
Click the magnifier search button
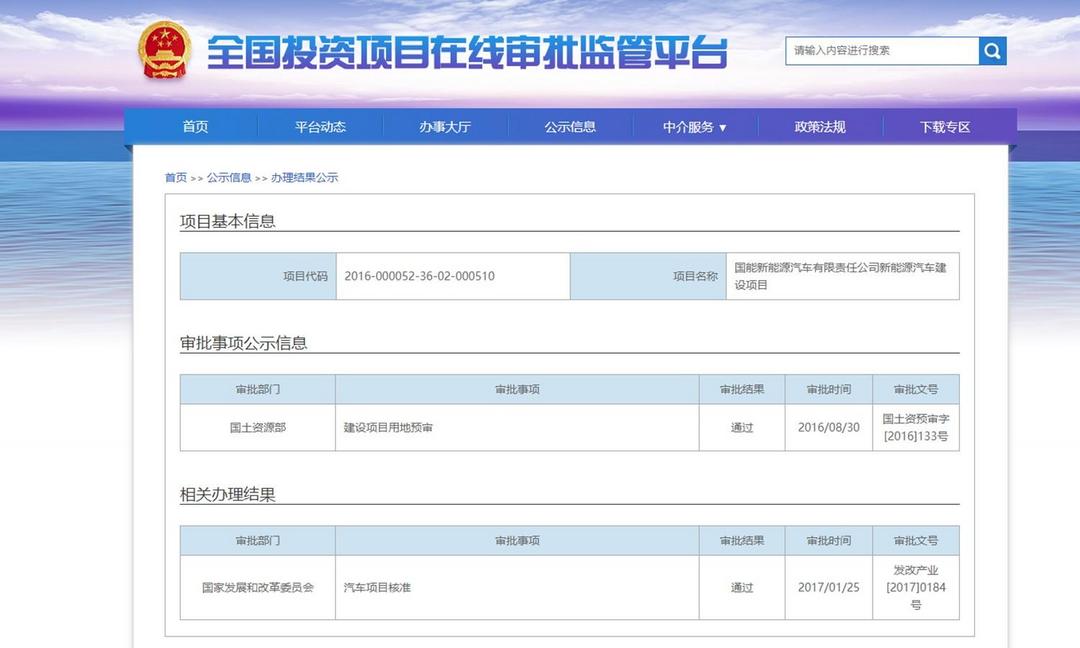(993, 51)
